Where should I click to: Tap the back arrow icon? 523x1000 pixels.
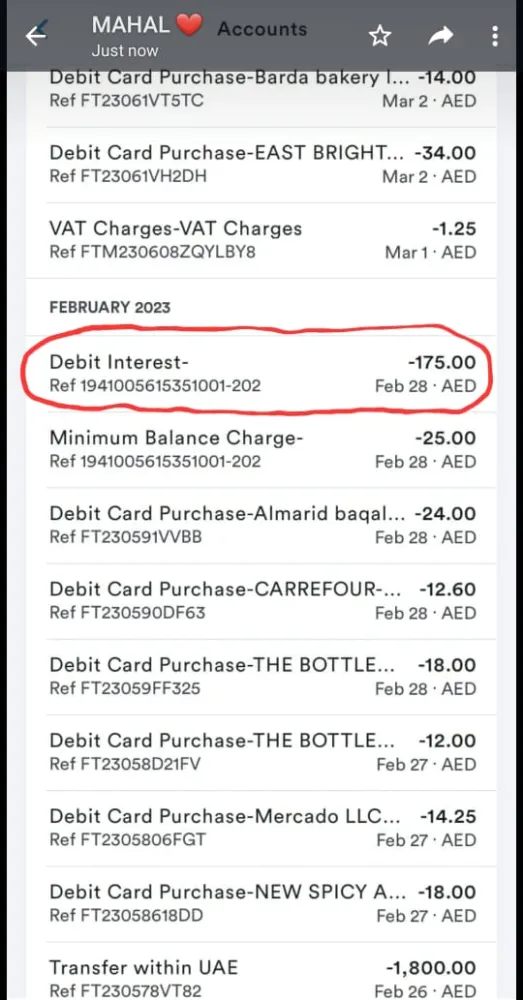[36, 36]
